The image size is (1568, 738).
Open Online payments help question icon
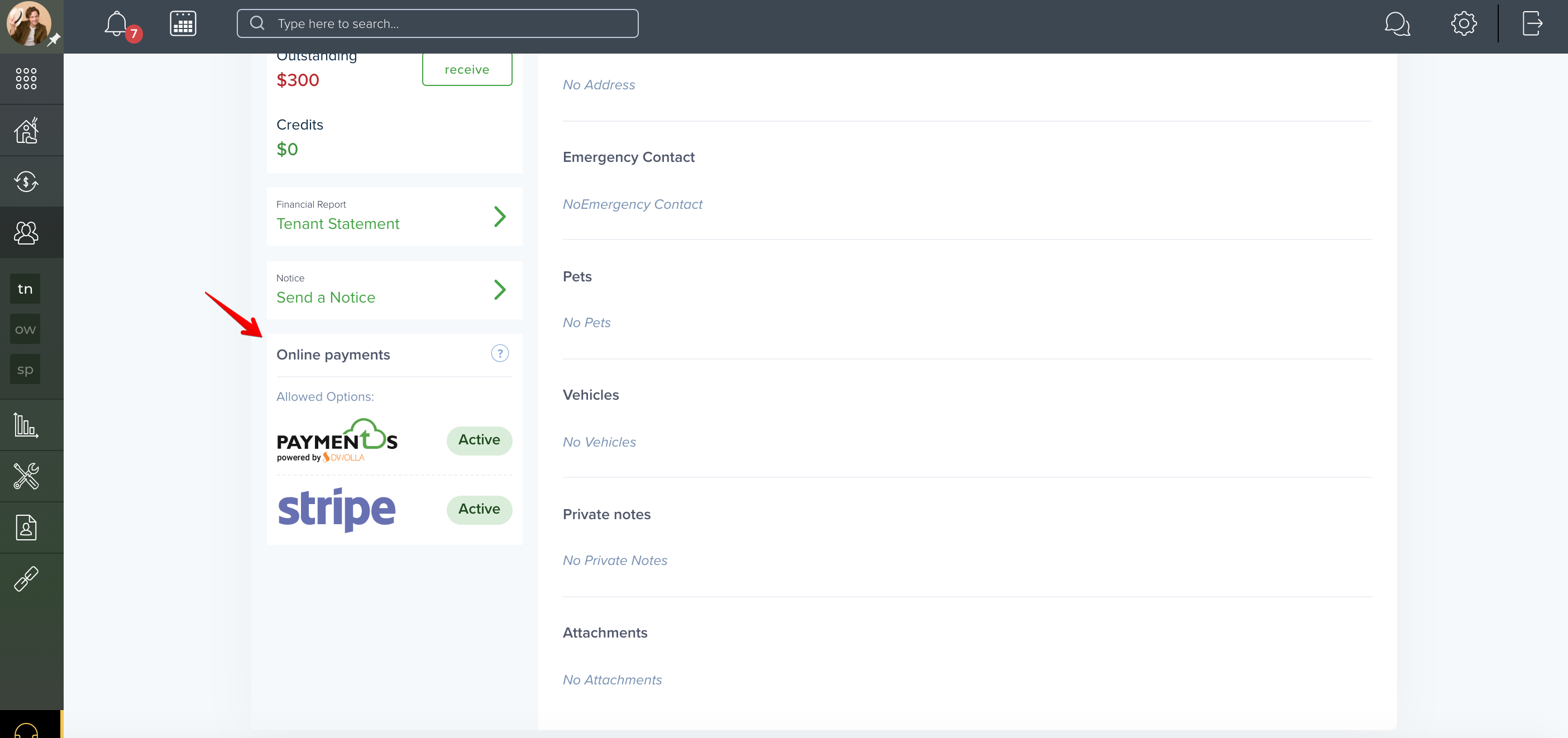tap(500, 353)
